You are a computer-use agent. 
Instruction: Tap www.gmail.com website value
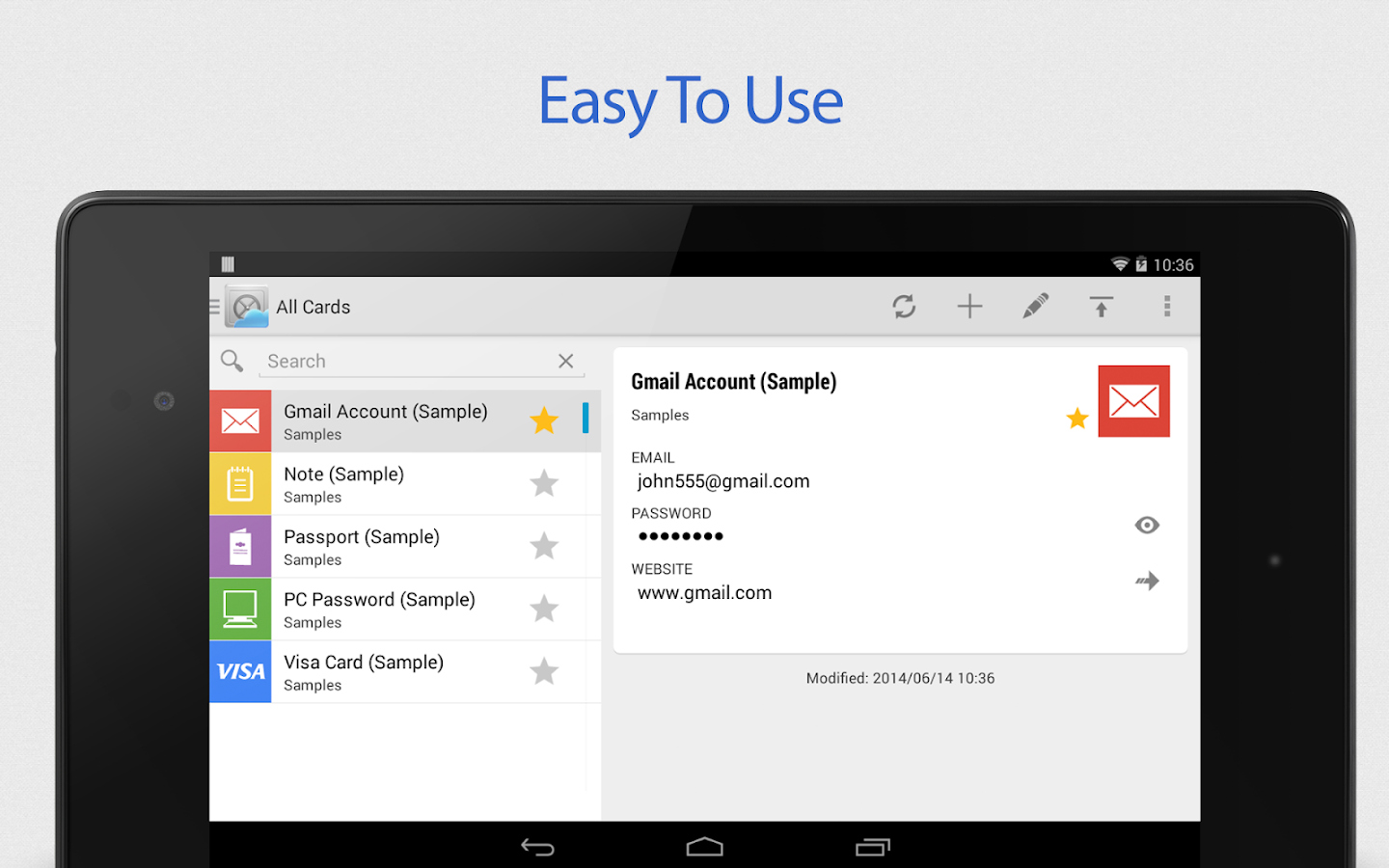tap(705, 593)
